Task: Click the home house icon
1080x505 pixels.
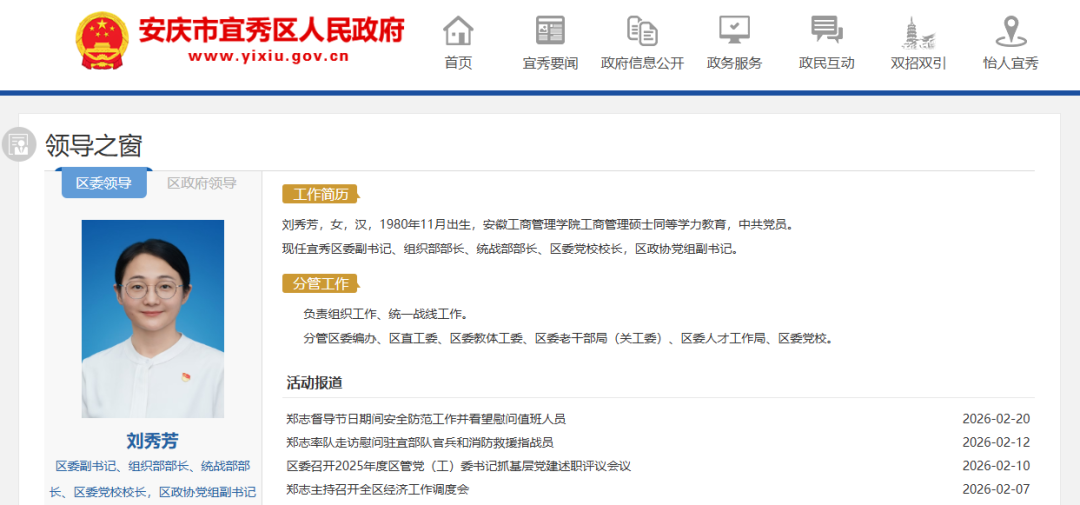Action: [x=458, y=30]
